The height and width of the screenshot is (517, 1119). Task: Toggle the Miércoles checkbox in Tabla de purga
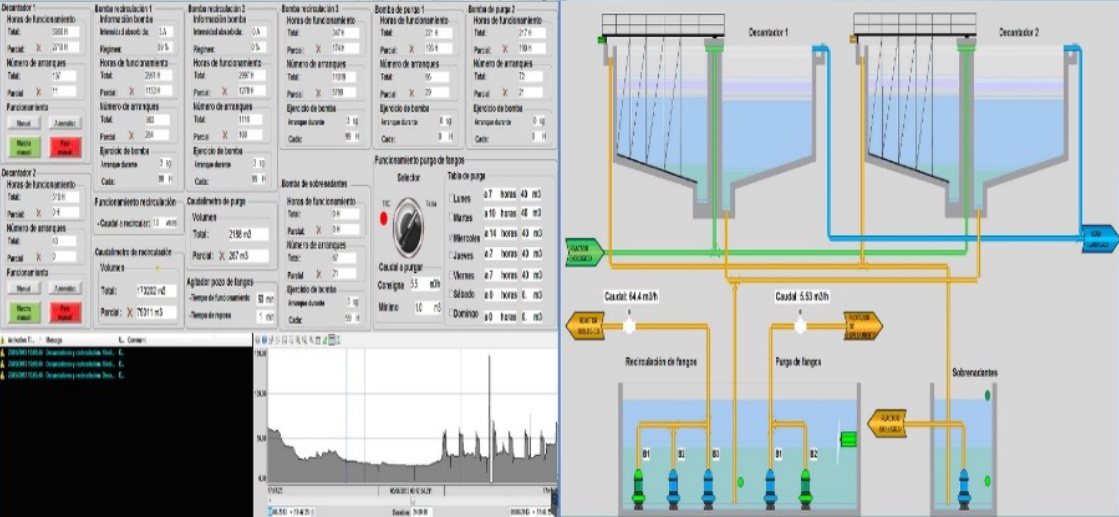(451, 238)
